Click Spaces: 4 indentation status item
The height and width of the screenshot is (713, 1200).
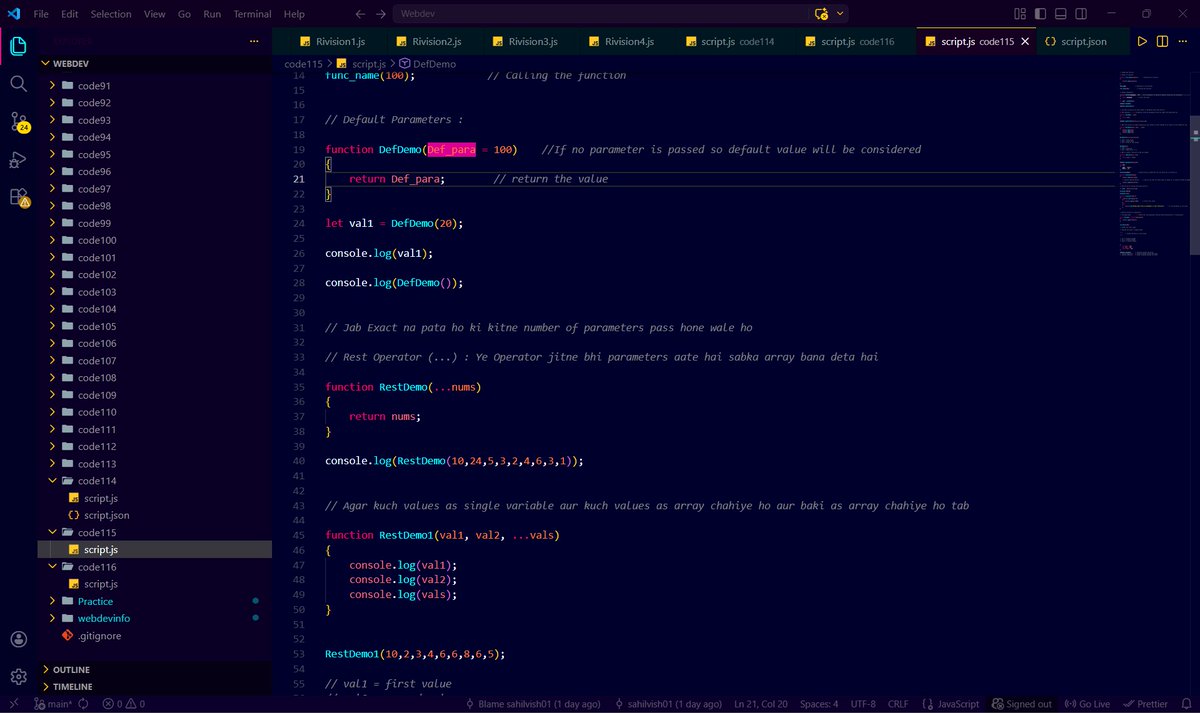(818, 704)
